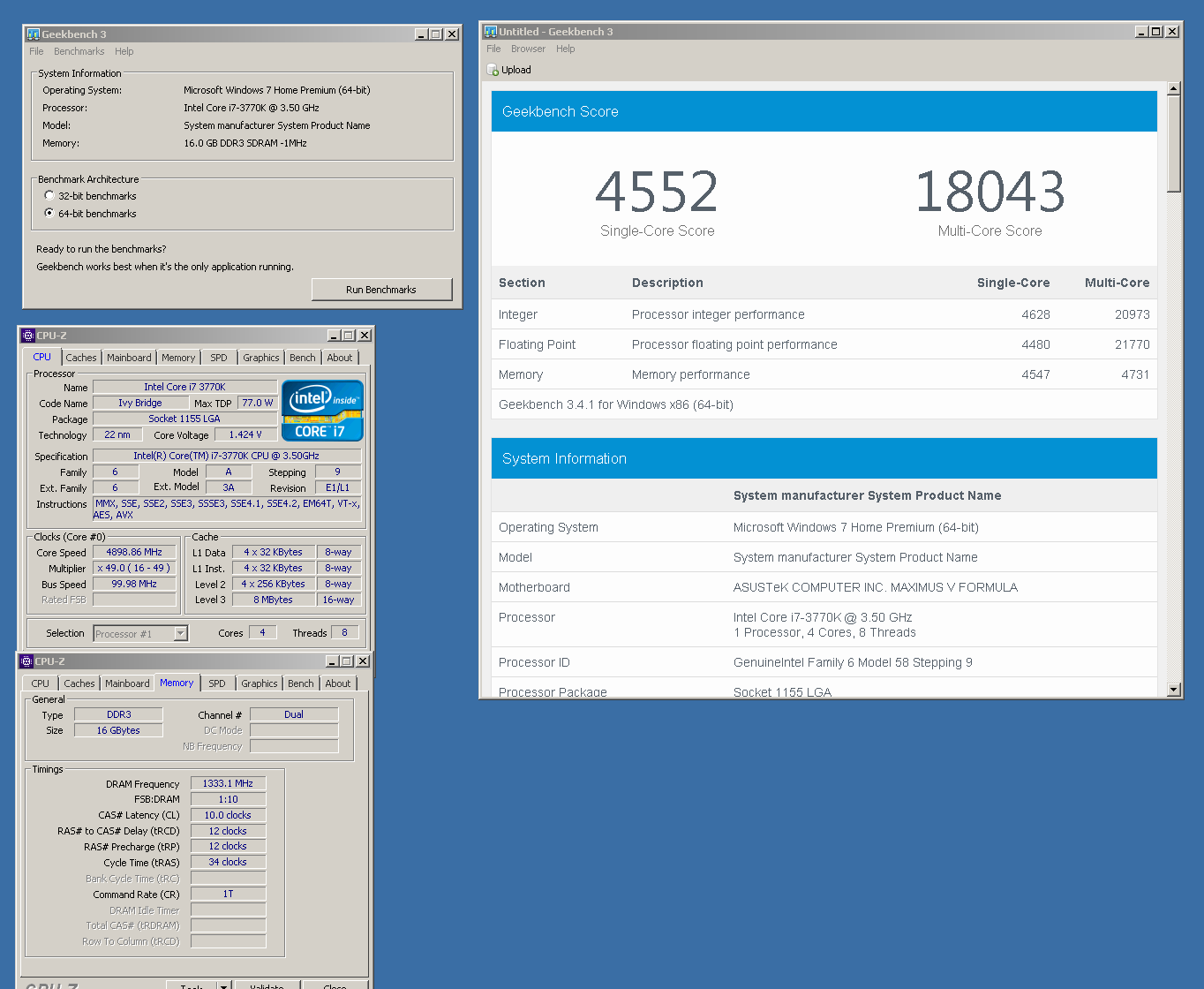The height and width of the screenshot is (989, 1204).
Task: Click the Untitled - Geekbench 3 title icon
Action: click(491, 32)
